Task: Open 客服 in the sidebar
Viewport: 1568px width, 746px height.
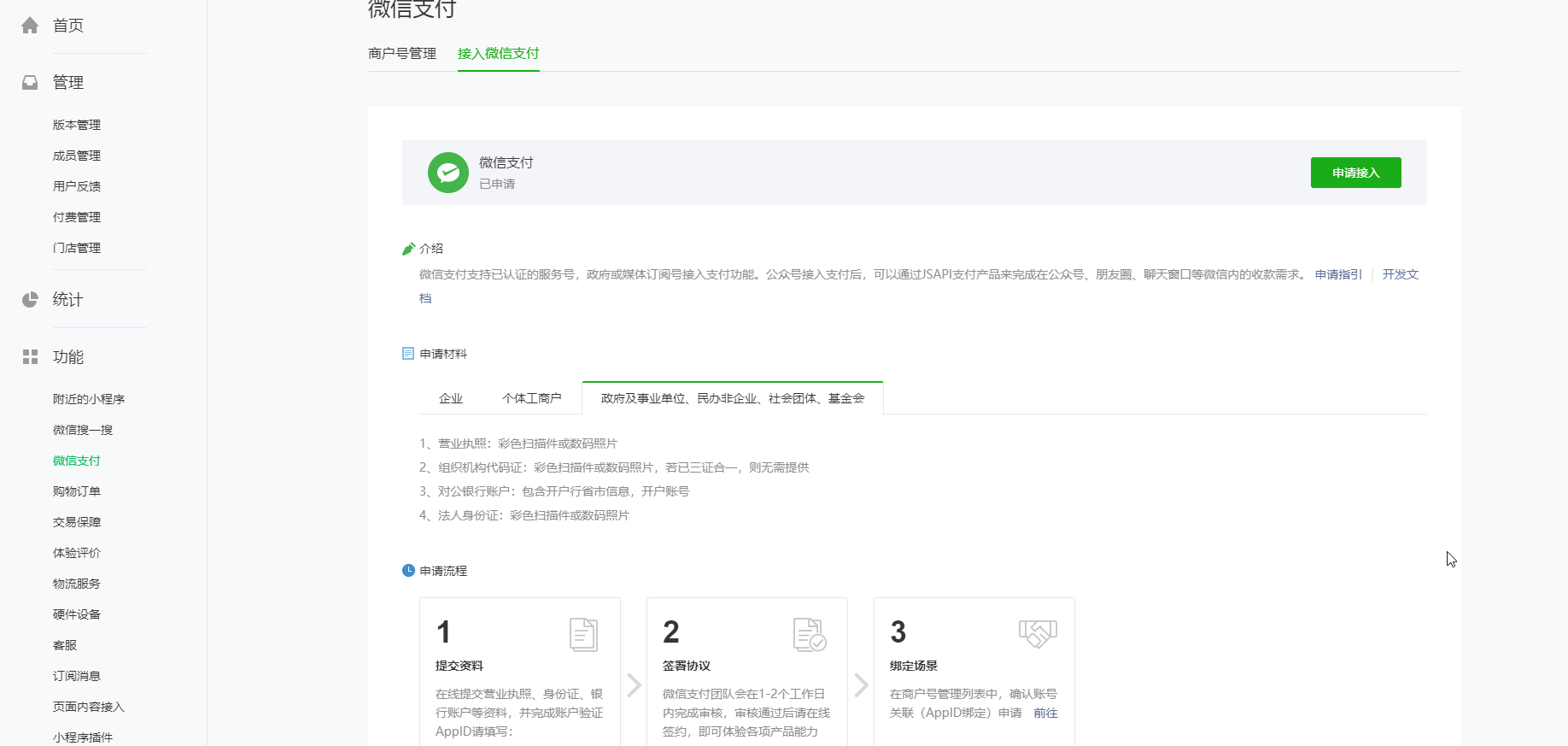Action: (x=65, y=645)
